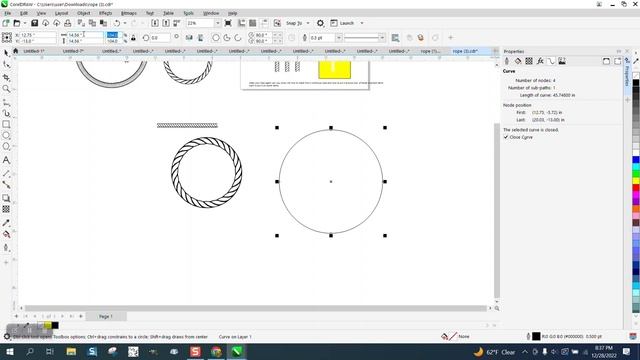Click the Print icon
640x360 pixels.
tap(67, 23)
